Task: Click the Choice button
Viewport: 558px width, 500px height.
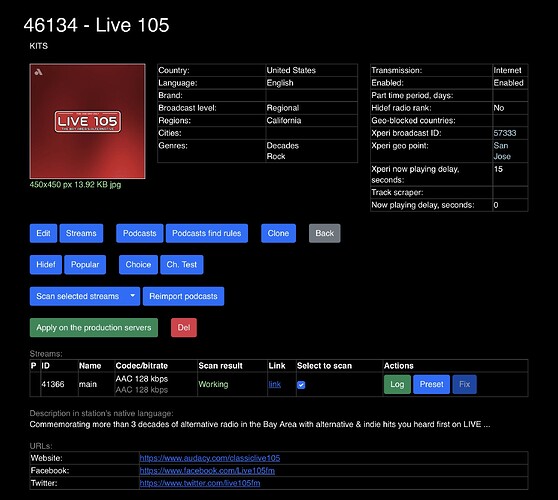Action: pos(138,265)
